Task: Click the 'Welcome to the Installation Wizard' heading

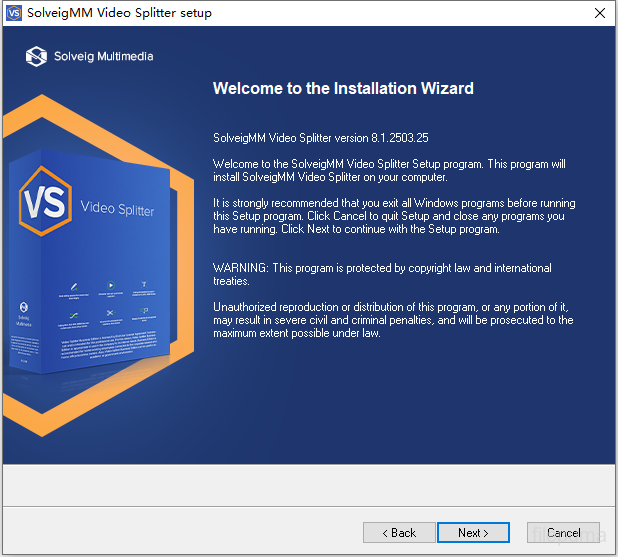Action: tap(343, 88)
